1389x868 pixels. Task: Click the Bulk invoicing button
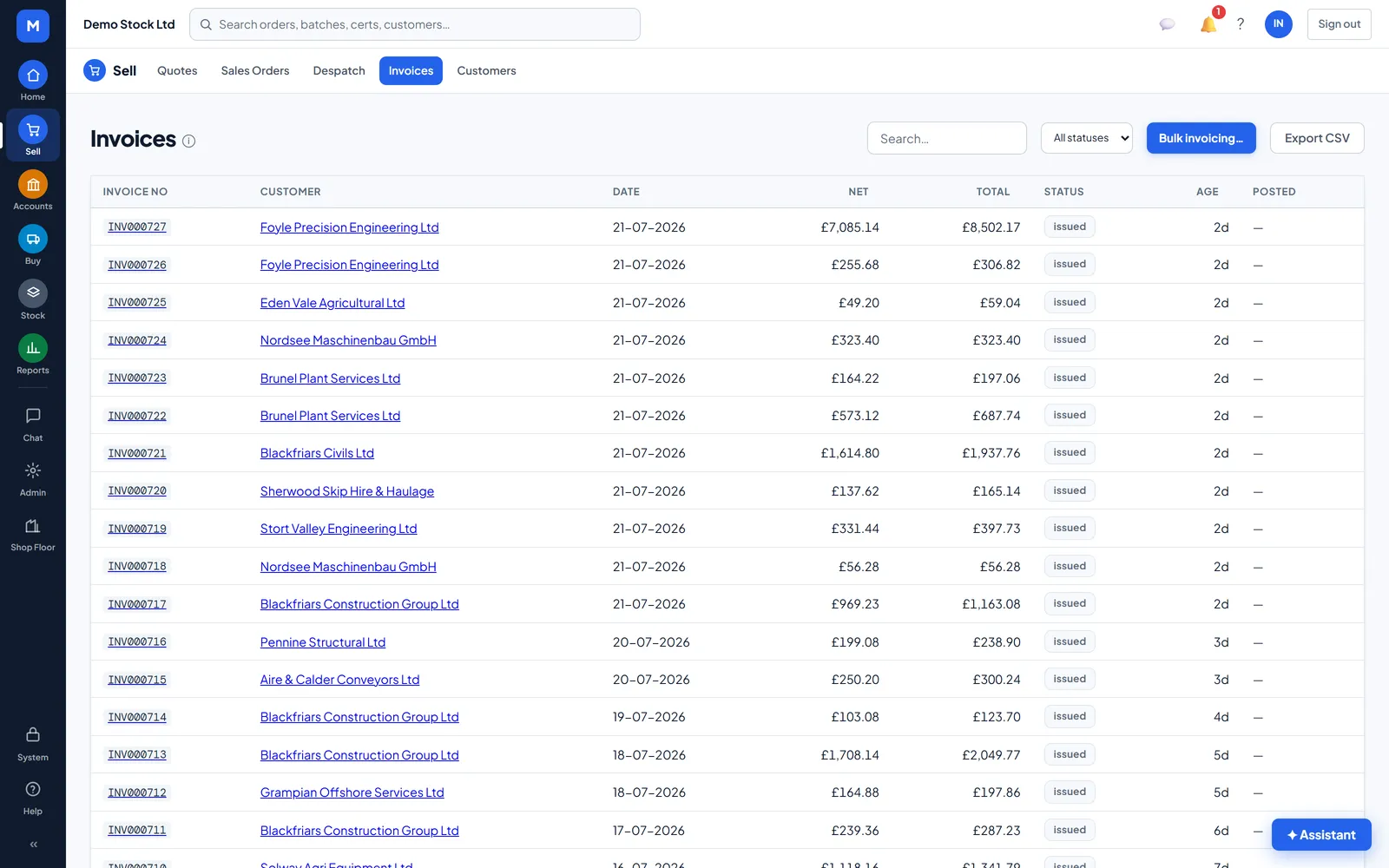1201,138
